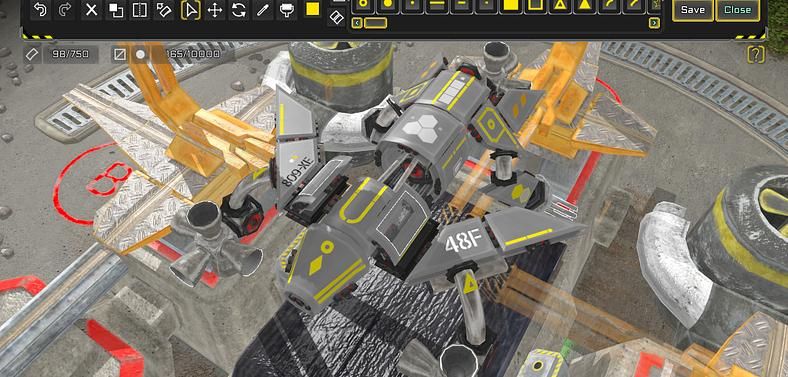Viewport: 788px width, 377px height.
Task: Pick the filled yellow triangle decal
Action: (x=584, y=5)
